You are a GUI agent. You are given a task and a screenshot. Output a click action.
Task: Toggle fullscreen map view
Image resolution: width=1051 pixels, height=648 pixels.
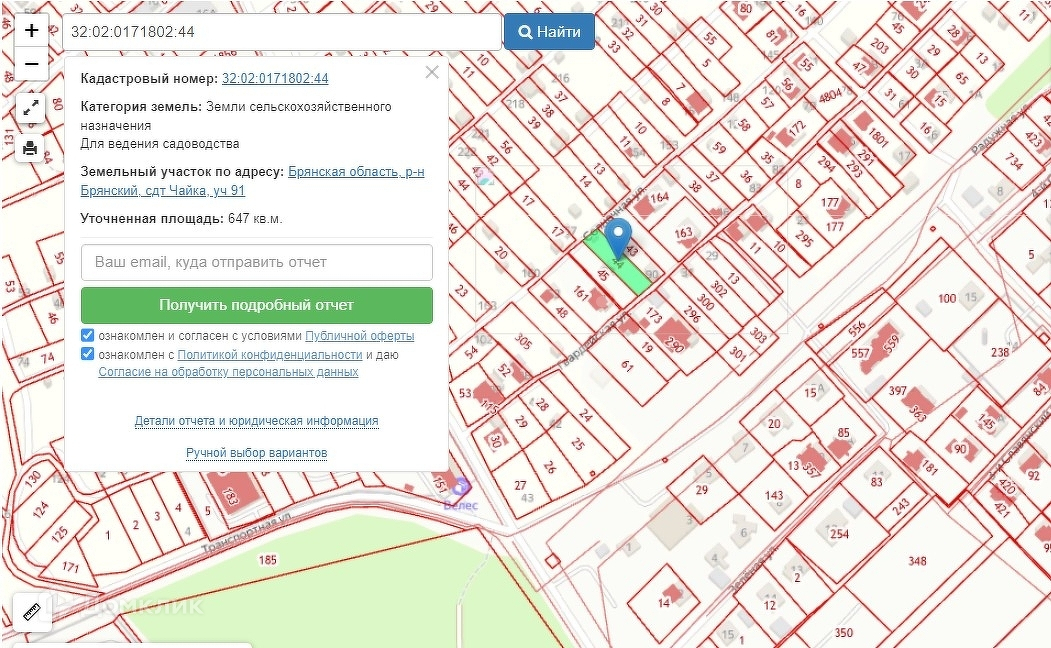click(x=30, y=107)
